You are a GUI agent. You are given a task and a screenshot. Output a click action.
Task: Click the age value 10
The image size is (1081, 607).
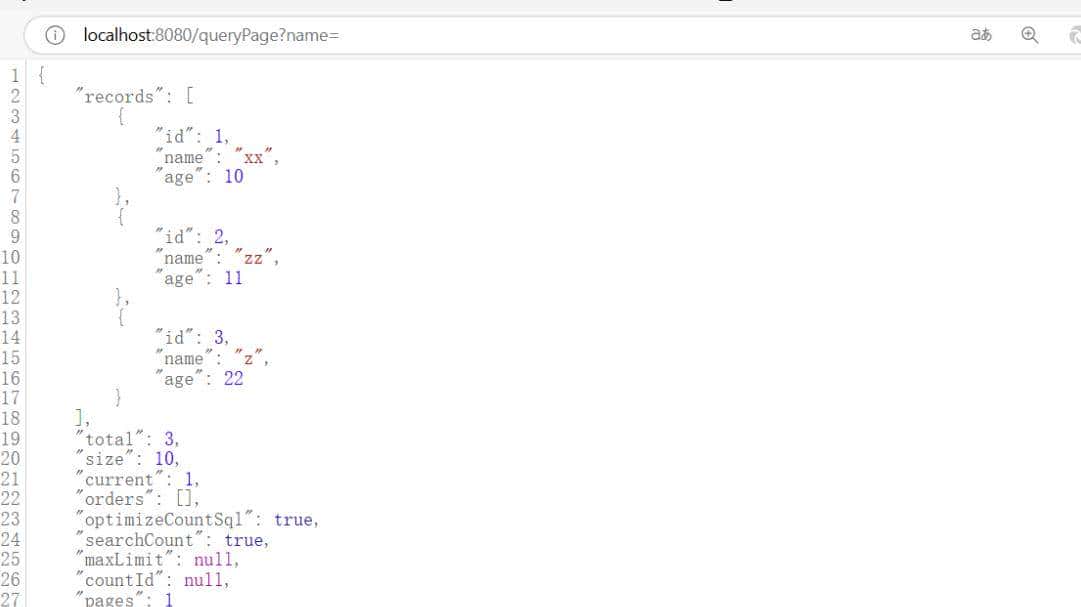(234, 177)
